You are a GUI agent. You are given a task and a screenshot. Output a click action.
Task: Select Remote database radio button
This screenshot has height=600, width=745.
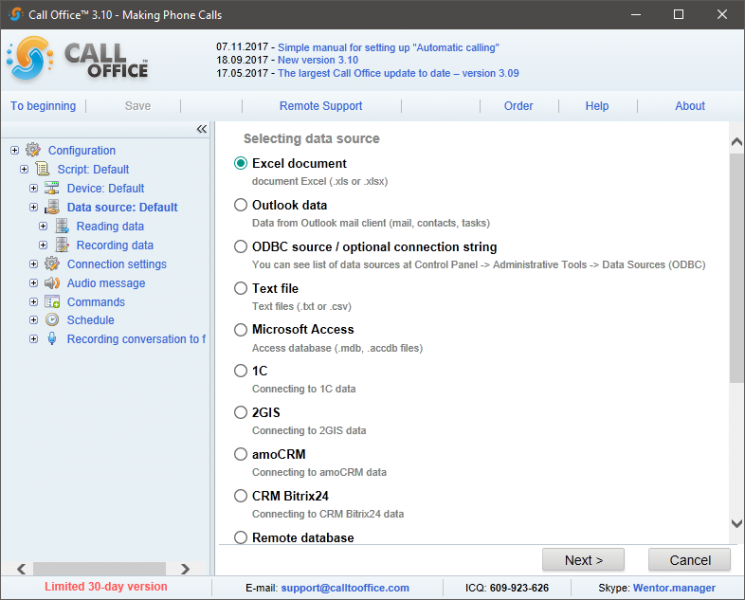click(x=240, y=537)
